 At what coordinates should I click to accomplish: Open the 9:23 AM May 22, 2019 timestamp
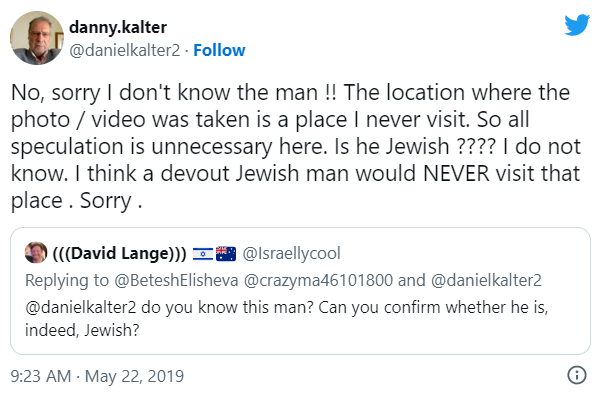[97, 376]
